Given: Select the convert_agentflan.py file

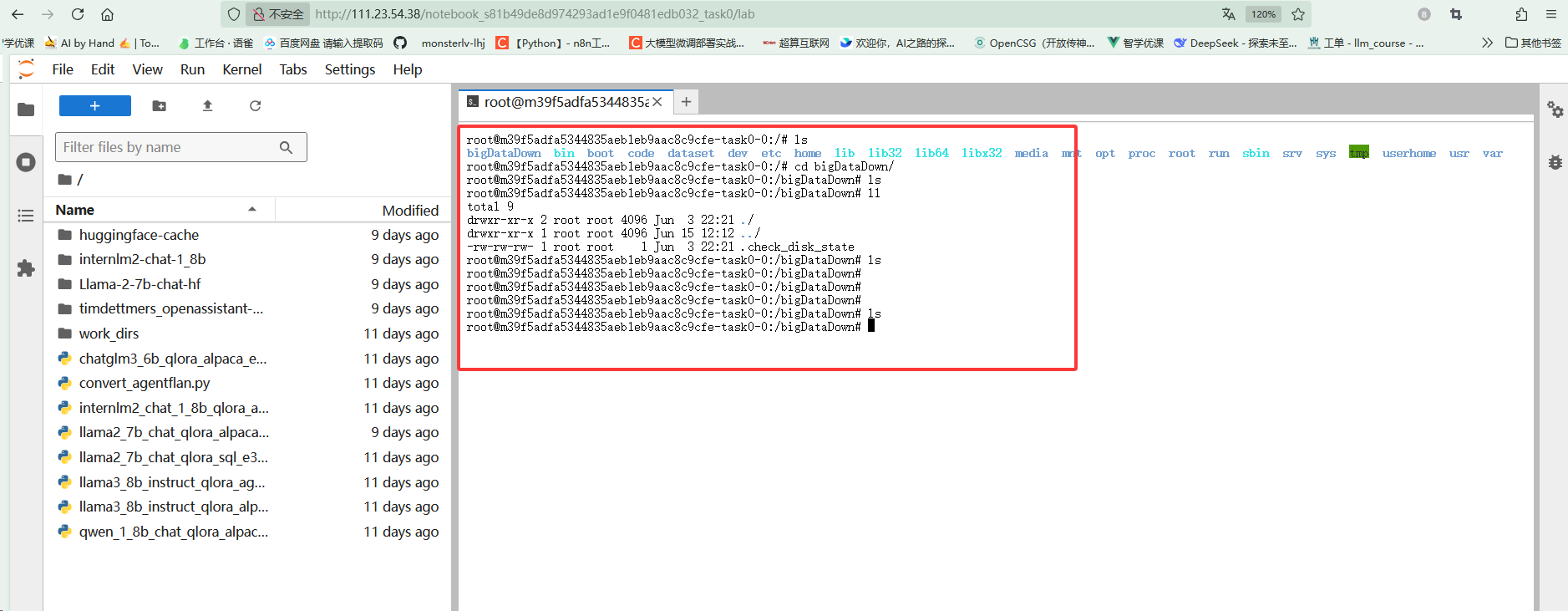Looking at the screenshot, I should point(145,383).
